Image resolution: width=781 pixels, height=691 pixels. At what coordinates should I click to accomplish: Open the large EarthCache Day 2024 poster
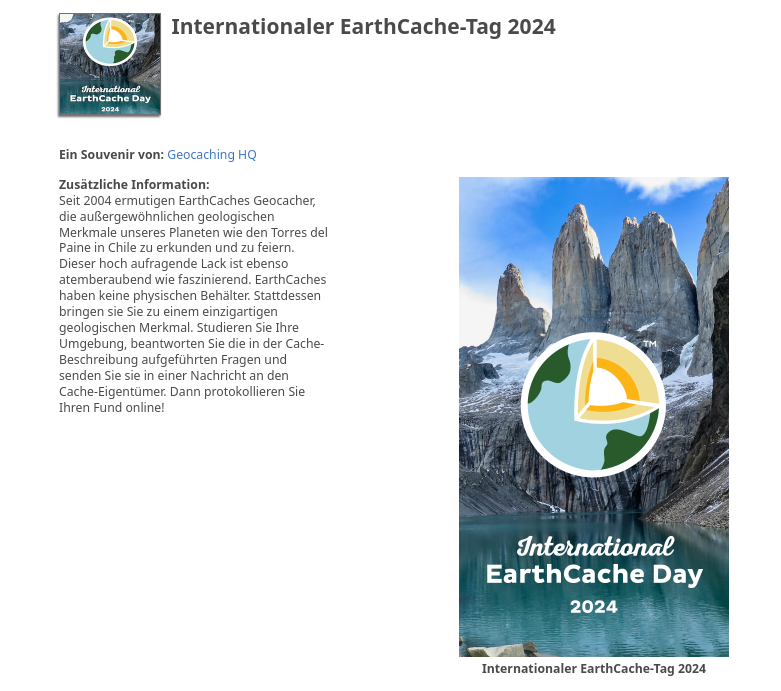(594, 417)
